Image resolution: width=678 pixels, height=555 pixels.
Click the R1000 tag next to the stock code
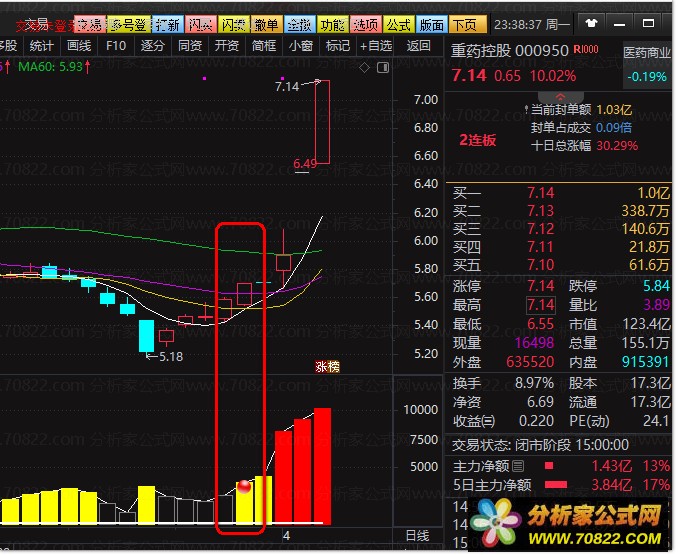click(x=586, y=49)
